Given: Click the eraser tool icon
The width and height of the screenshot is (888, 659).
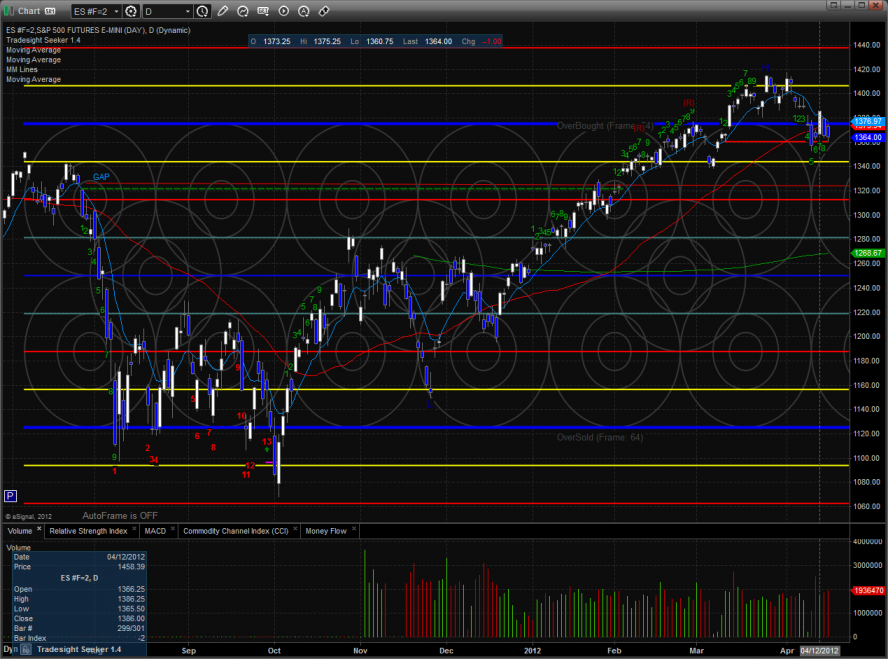Looking at the screenshot, I should (324, 11).
